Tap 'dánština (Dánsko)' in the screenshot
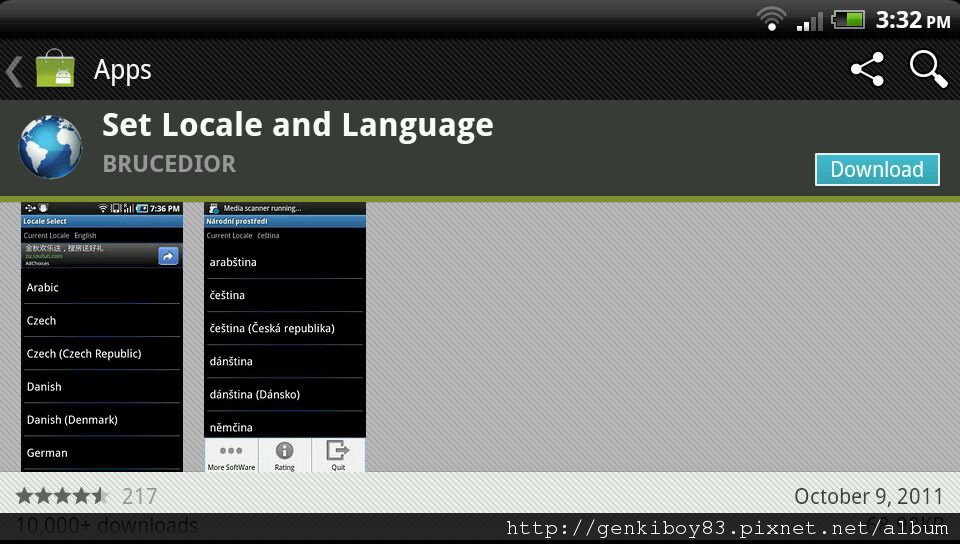Image resolution: width=960 pixels, height=544 pixels. [255, 394]
